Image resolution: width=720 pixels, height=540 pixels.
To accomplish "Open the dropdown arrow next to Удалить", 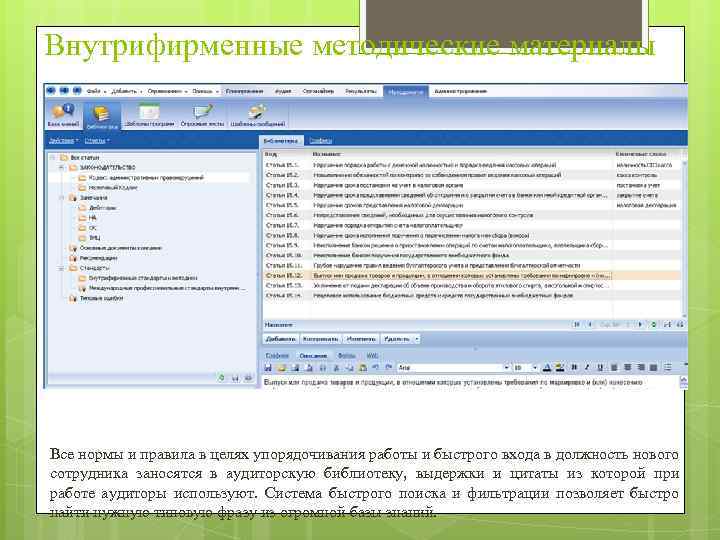I will pyautogui.click(x=417, y=339).
